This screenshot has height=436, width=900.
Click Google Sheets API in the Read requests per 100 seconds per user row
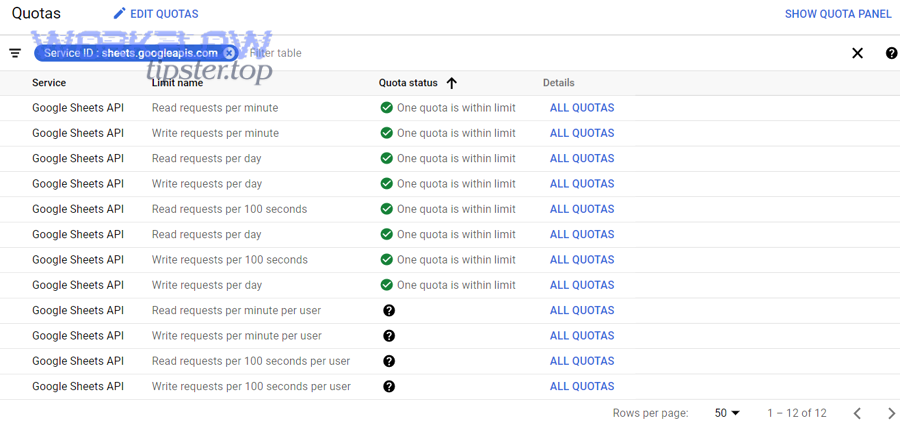78,361
